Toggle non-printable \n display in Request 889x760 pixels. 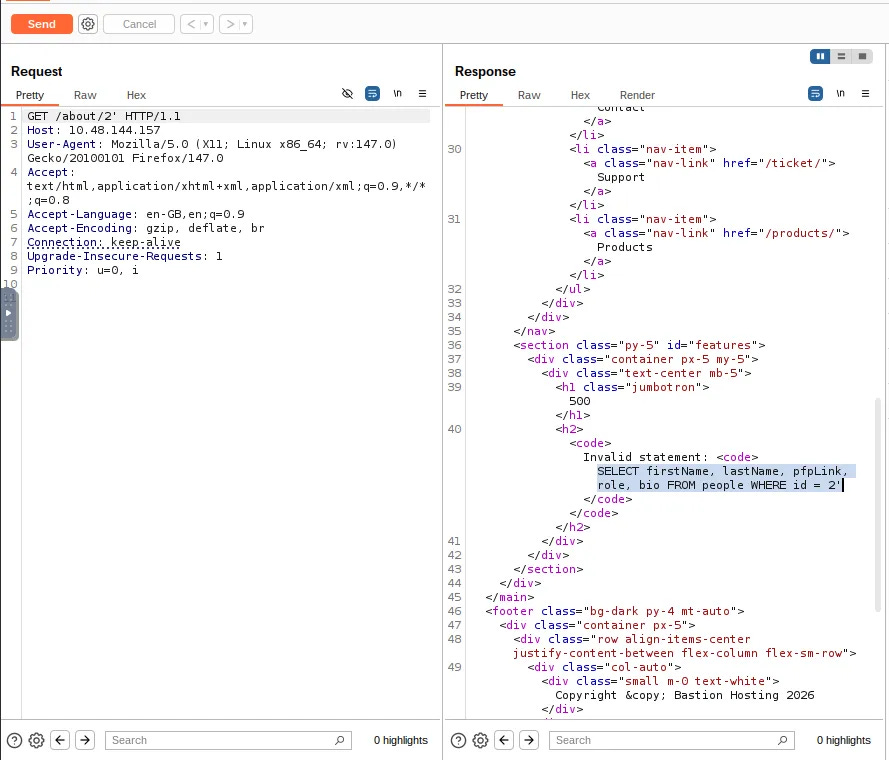click(397, 94)
